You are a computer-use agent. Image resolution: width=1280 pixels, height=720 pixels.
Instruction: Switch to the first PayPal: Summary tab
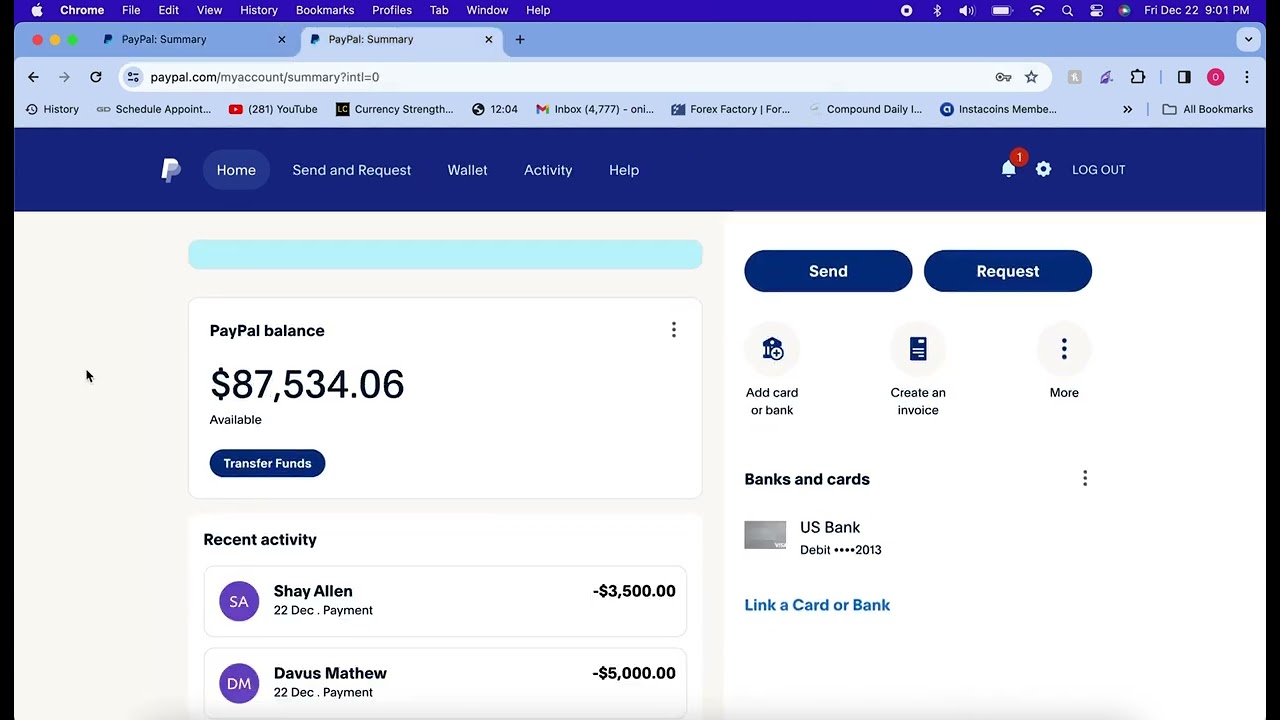click(195, 40)
